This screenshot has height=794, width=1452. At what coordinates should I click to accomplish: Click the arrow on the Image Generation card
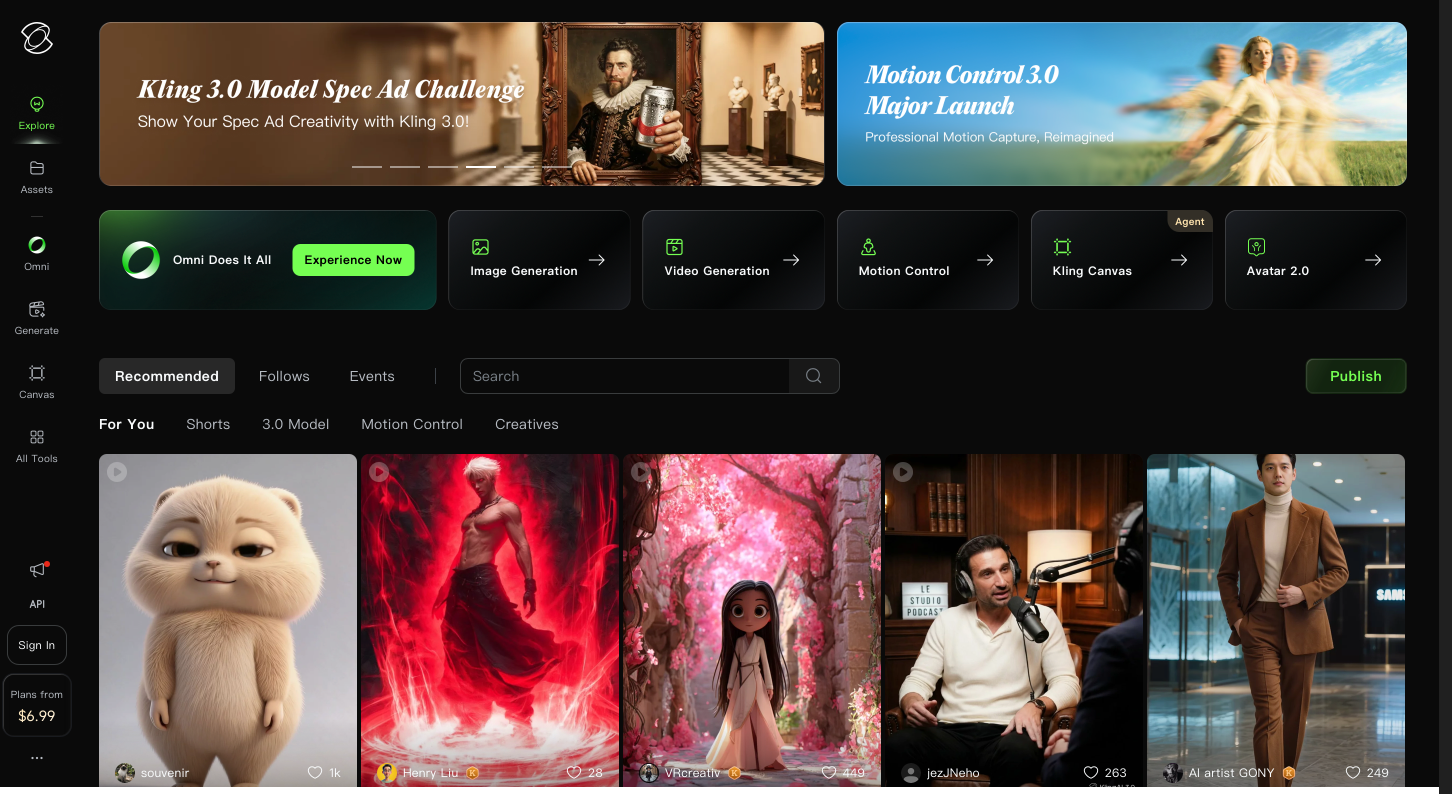pyautogui.click(x=597, y=260)
